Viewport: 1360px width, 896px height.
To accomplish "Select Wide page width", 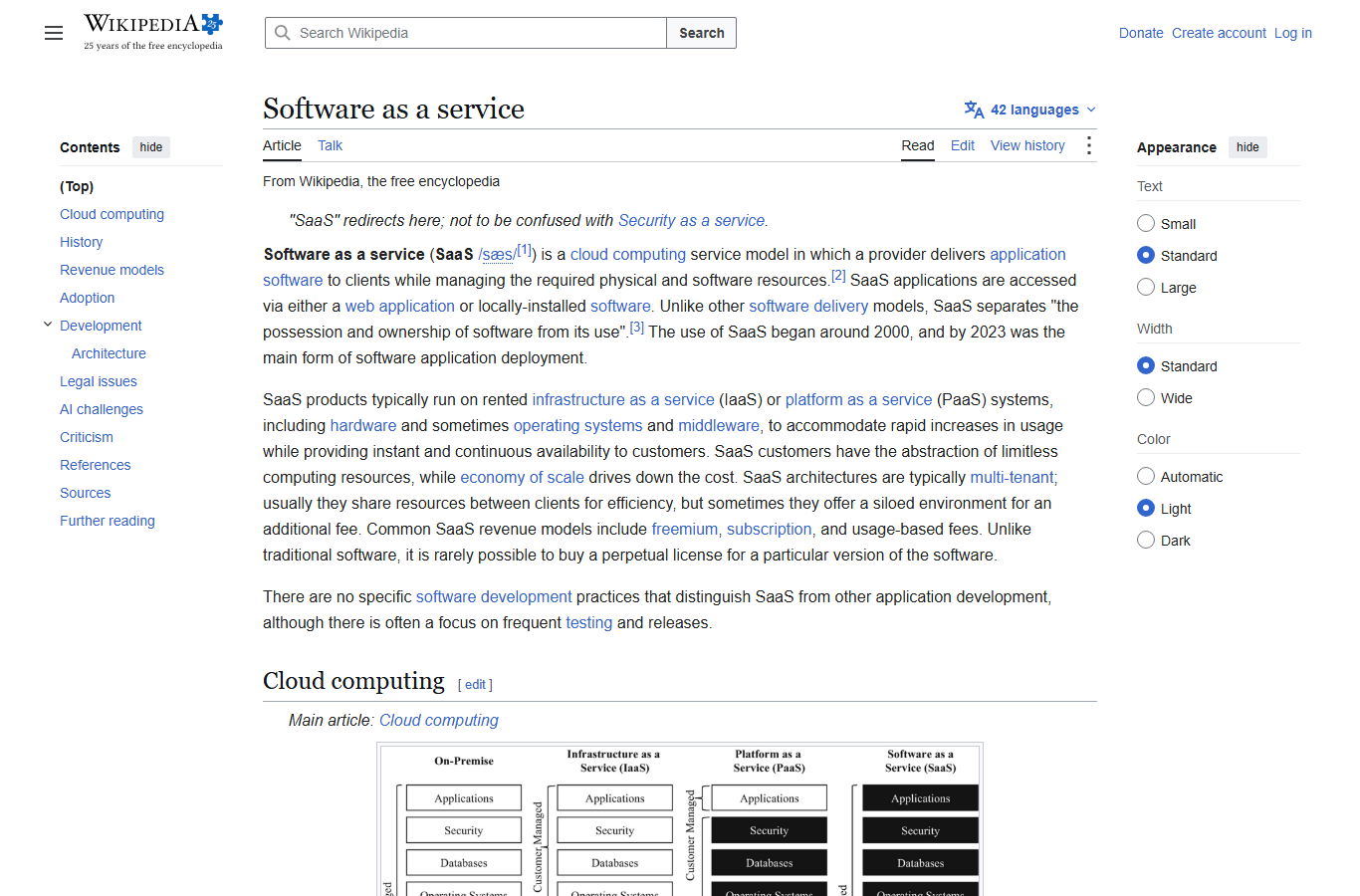I will tap(1146, 397).
